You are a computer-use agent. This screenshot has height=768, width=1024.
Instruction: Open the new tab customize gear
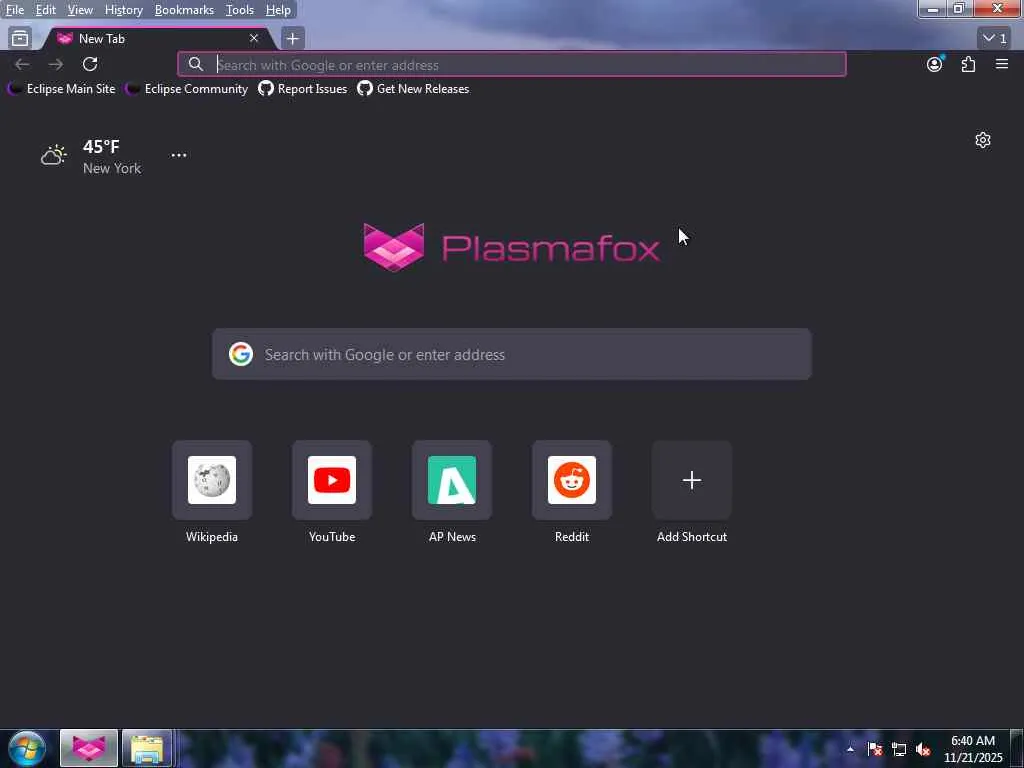[x=983, y=140]
